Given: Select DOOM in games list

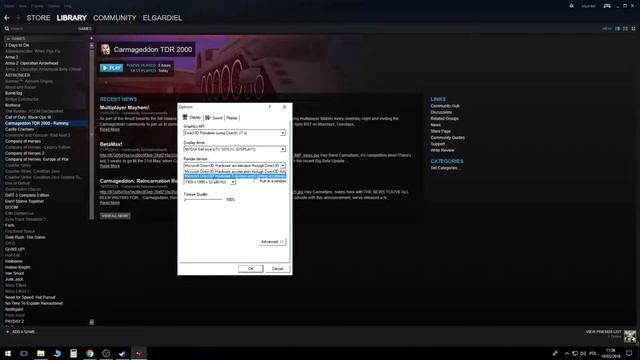Looking at the screenshot, I should click(x=11, y=207).
